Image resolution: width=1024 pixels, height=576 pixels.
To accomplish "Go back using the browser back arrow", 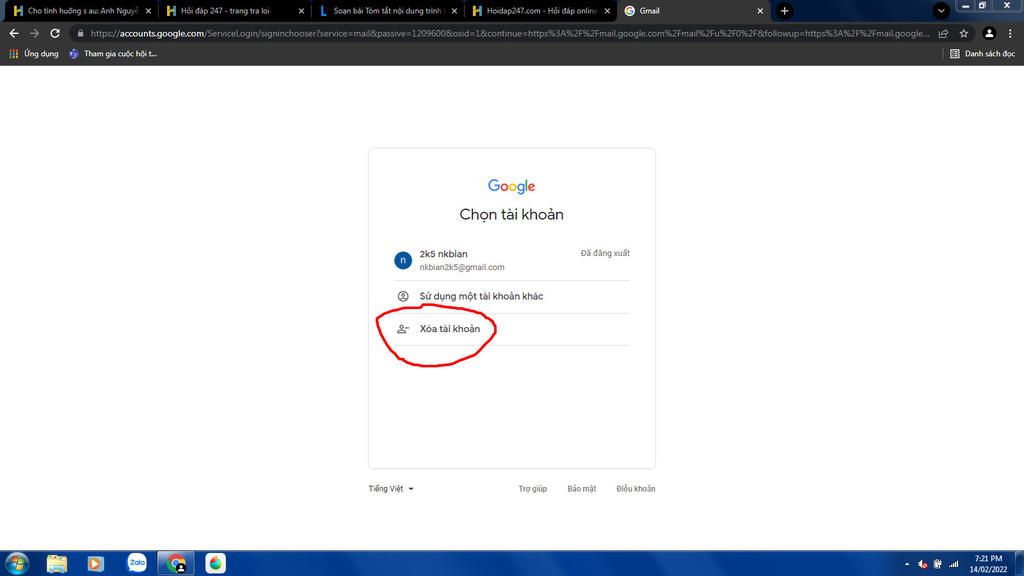I will (14, 33).
